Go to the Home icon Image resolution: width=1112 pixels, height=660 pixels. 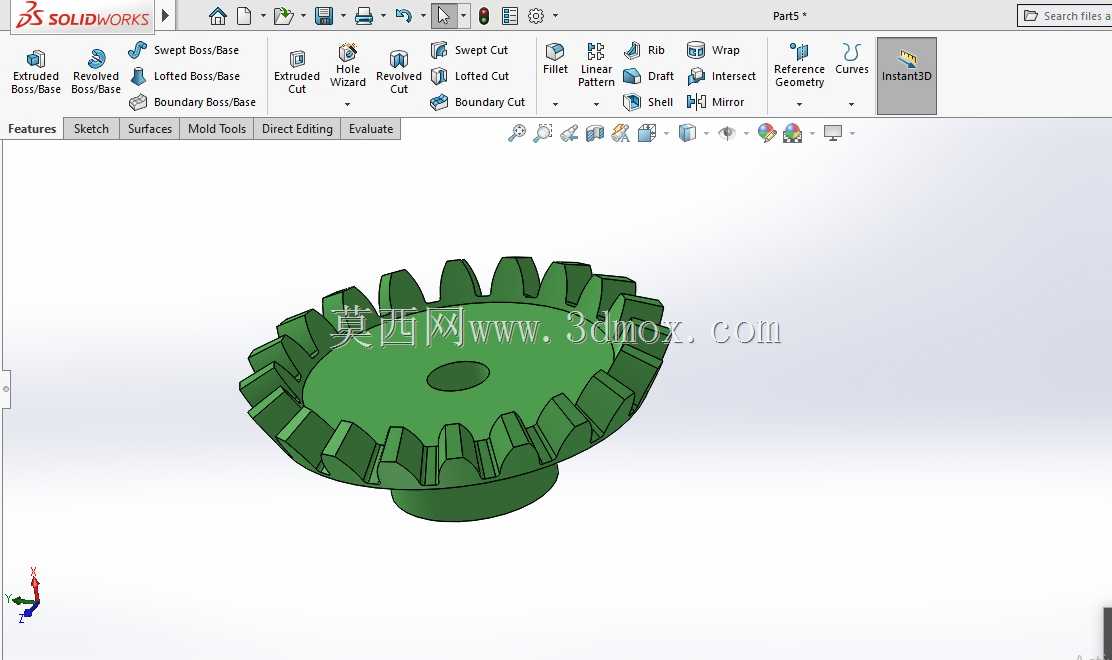(x=218, y=16)
